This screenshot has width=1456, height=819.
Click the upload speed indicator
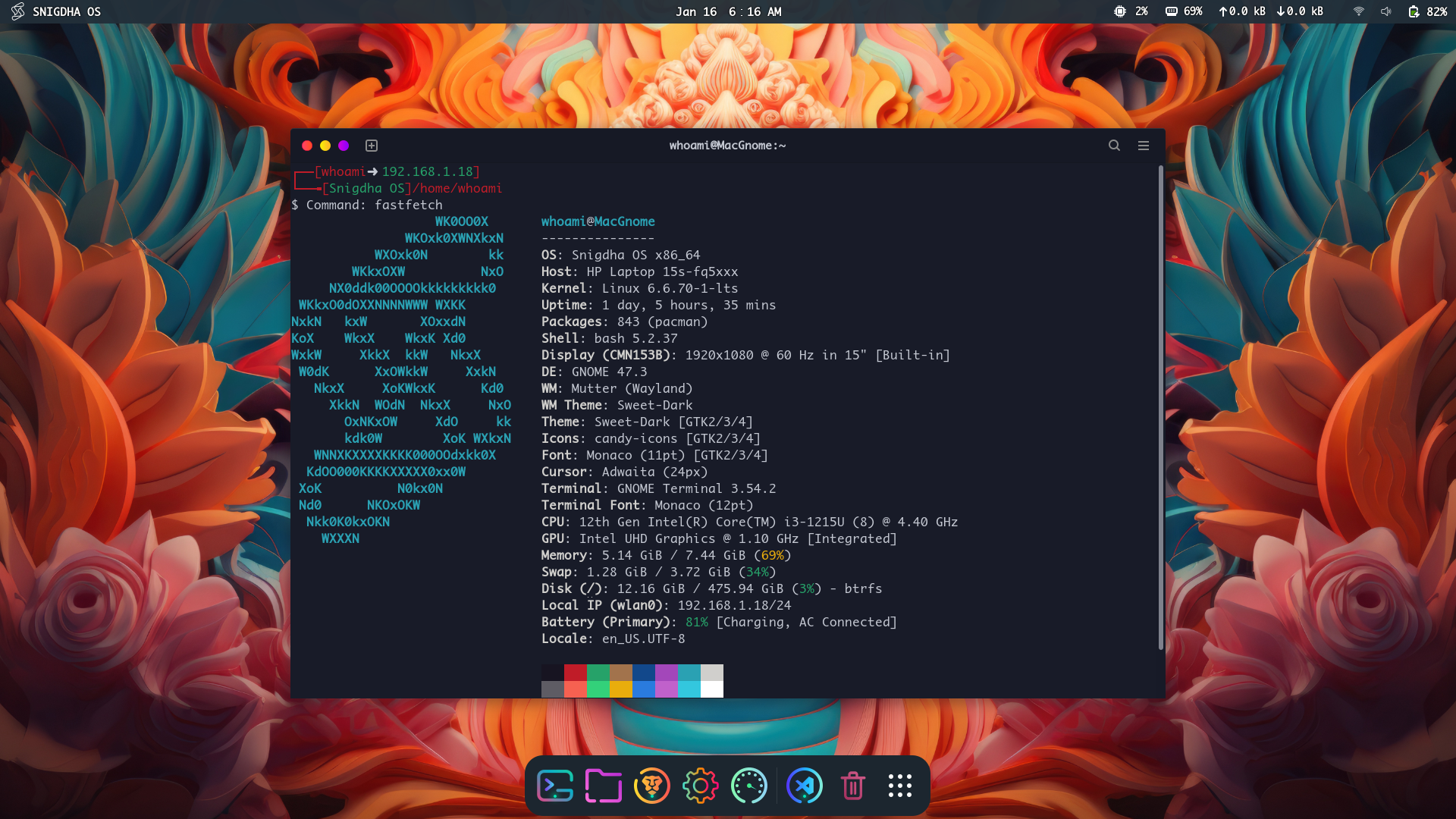click(x=1242, y=11)
